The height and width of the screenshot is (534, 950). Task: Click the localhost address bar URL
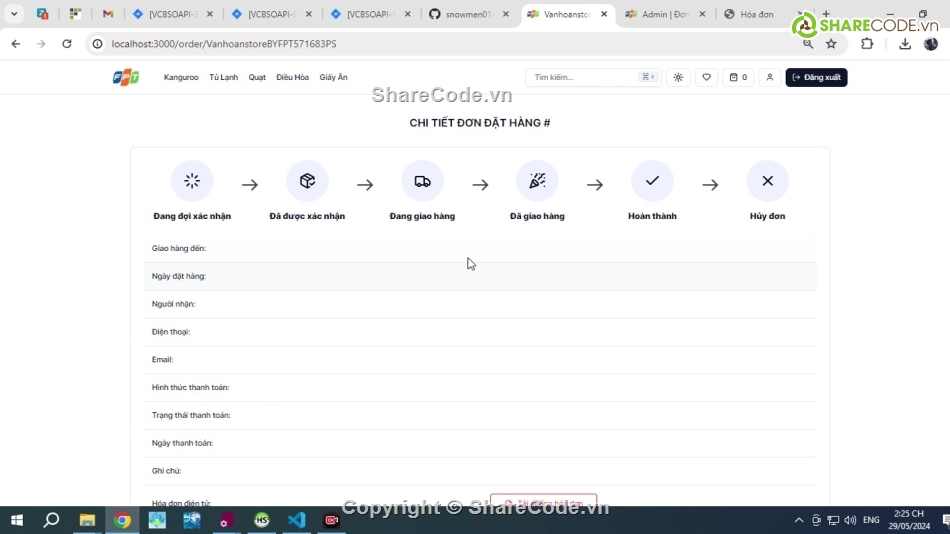point(224,44)
